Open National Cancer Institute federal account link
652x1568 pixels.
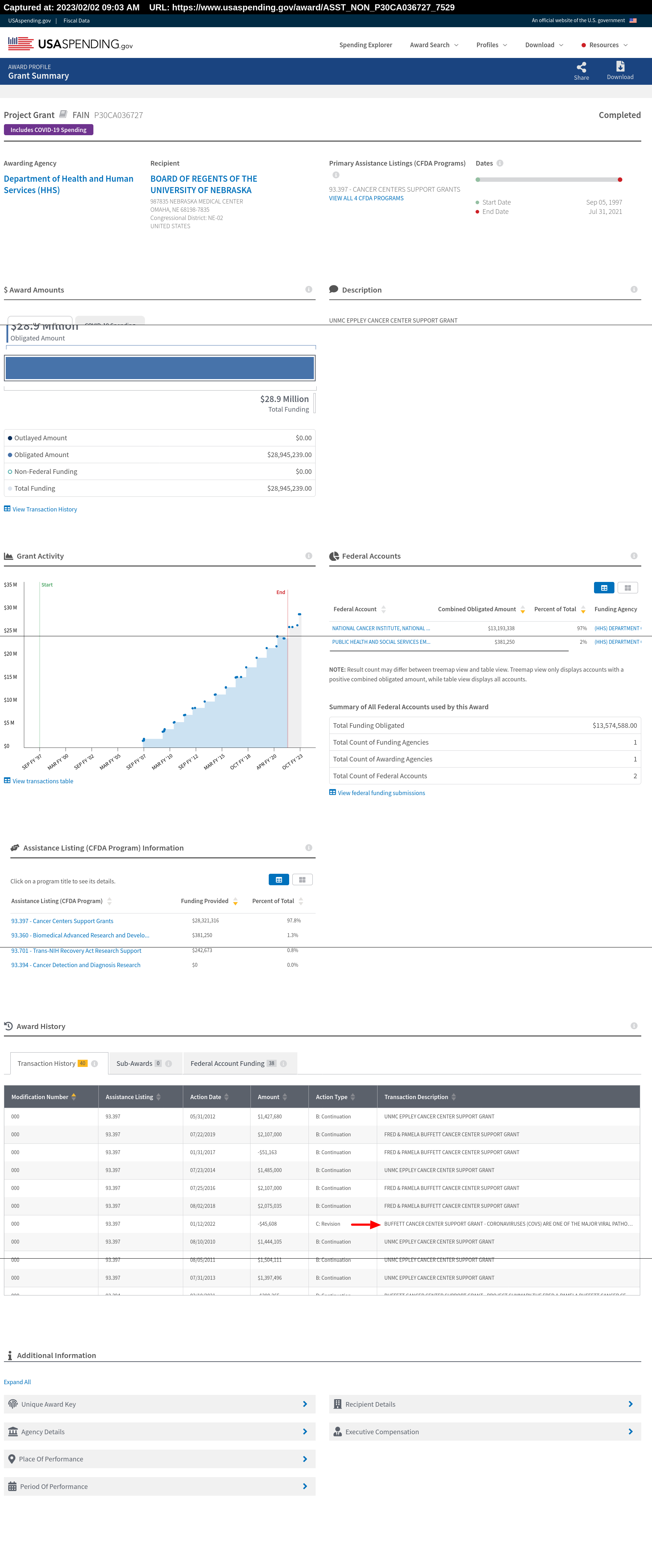(x=381, y=628)
